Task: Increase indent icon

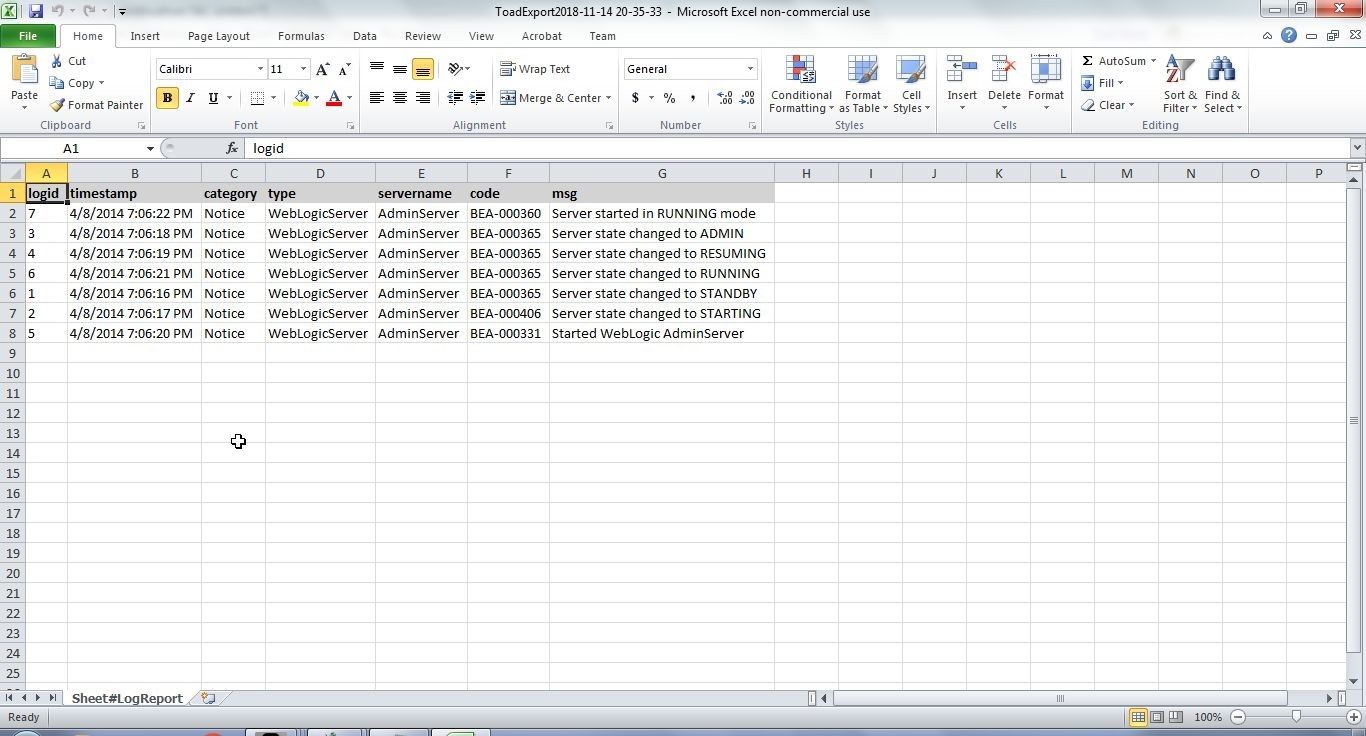Action: click(x=477, y=98)
